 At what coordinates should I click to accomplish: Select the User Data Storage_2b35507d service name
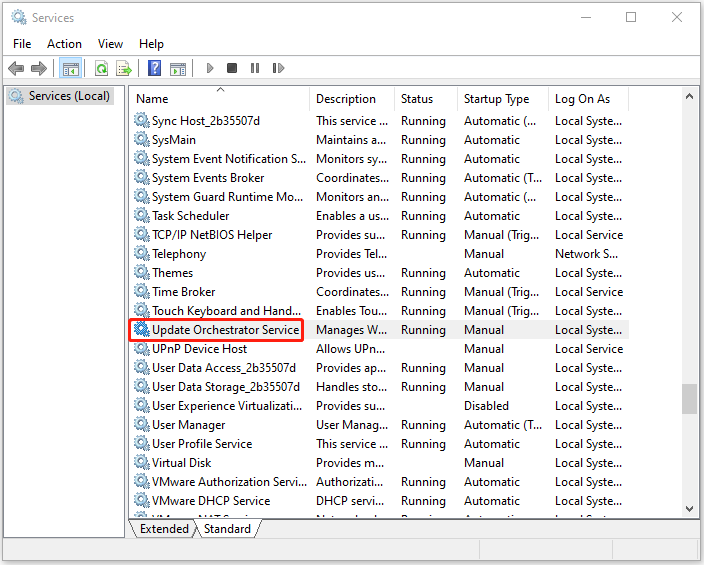click(x=225, y=387)
